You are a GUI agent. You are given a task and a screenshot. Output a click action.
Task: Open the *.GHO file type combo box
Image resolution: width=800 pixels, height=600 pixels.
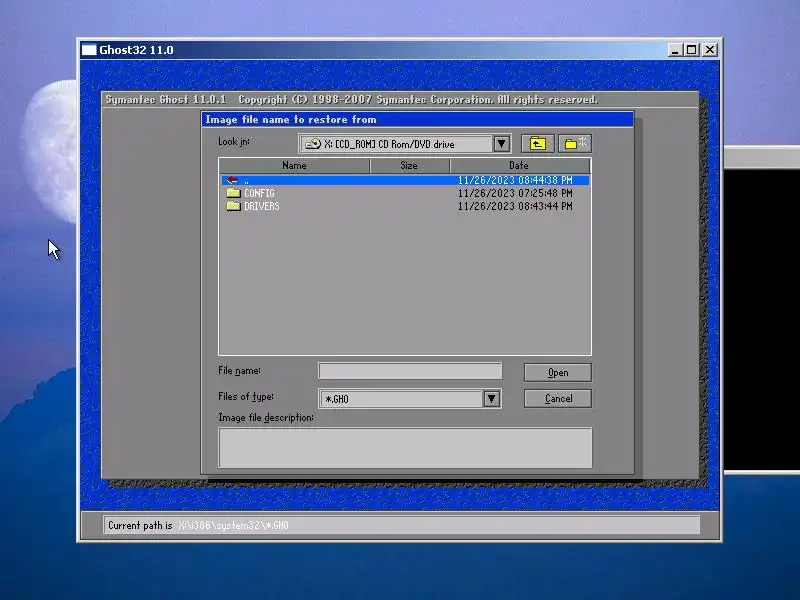click(410, 398)
